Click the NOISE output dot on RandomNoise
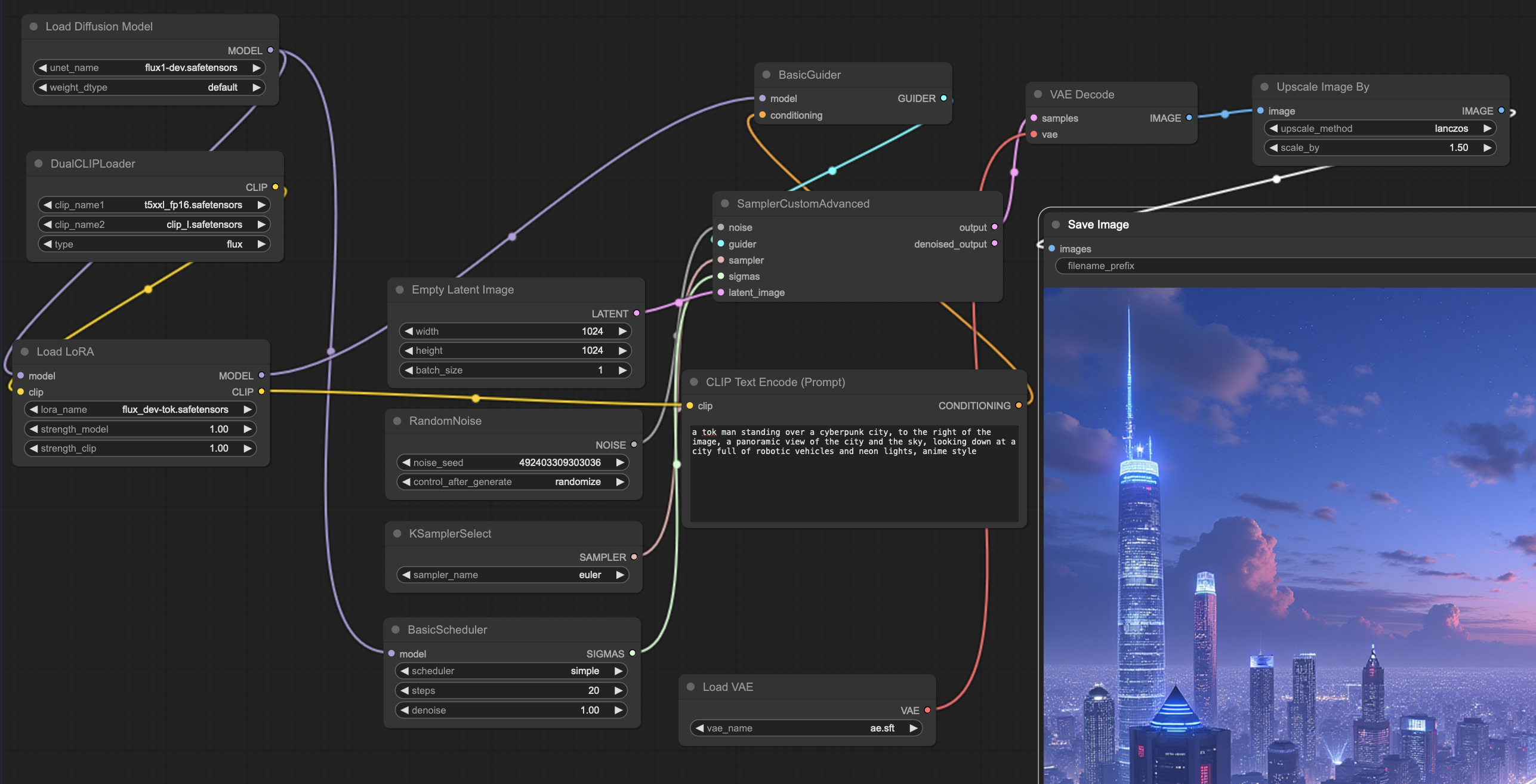The image size is (1536, 784). (x=634, y=445)
